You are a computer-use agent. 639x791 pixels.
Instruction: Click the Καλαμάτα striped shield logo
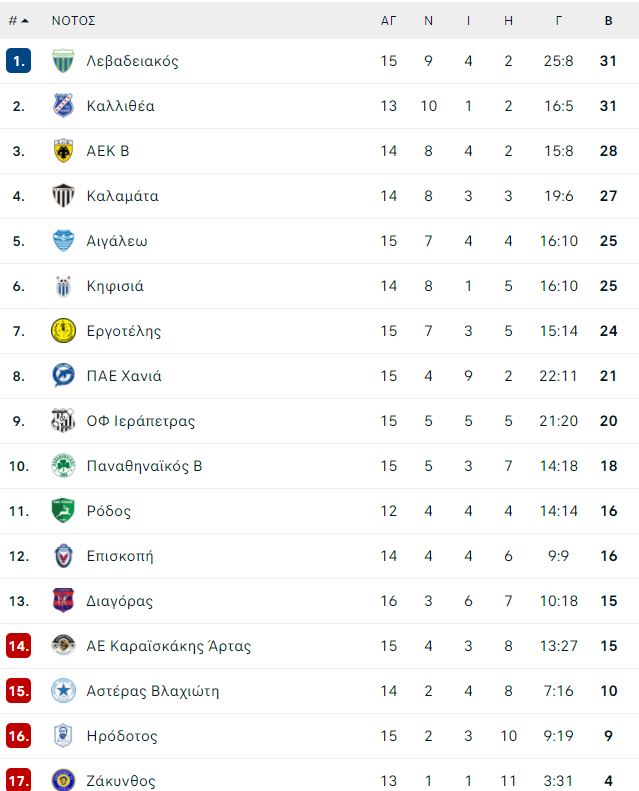(63, 196)
